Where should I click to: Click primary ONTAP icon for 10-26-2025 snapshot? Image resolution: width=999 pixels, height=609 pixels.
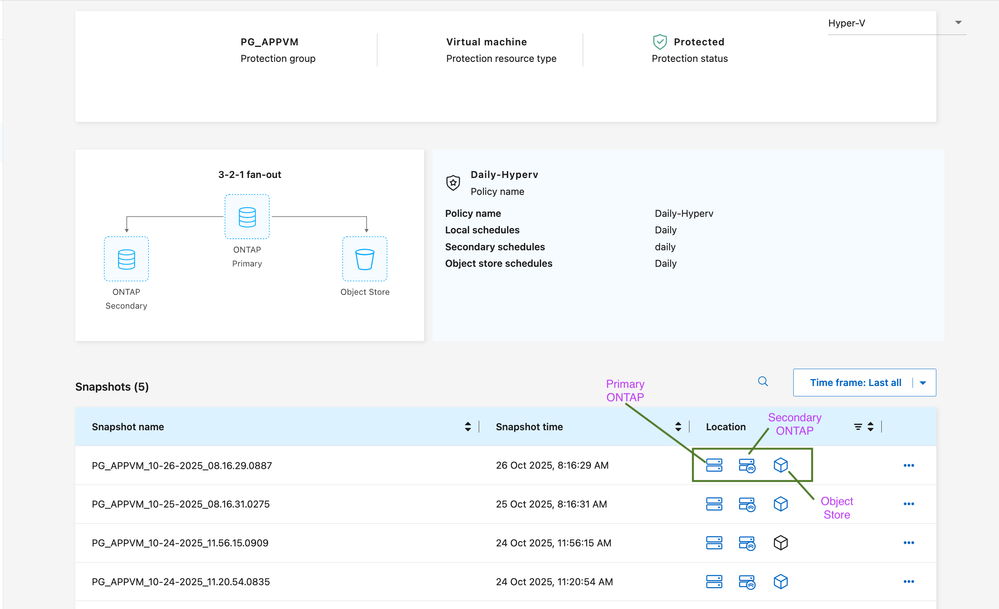click(714, 465)
